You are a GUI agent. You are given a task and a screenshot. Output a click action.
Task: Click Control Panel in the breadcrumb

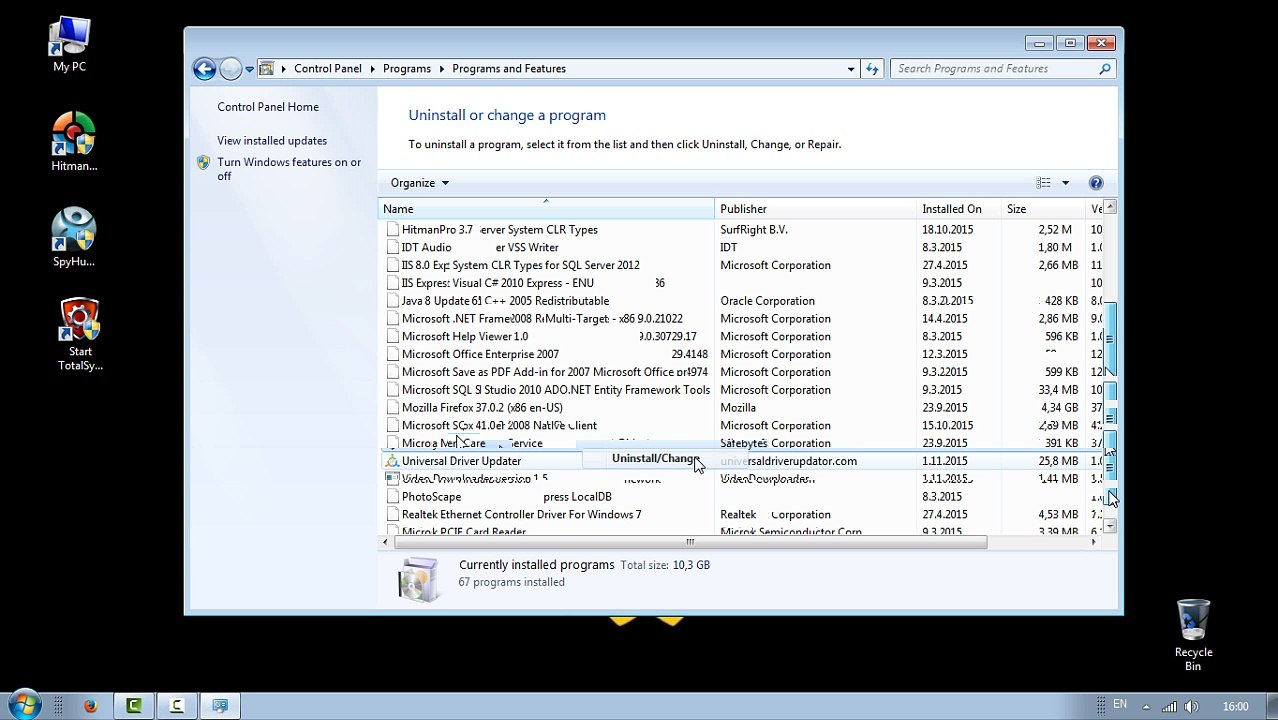coord(328,69)
